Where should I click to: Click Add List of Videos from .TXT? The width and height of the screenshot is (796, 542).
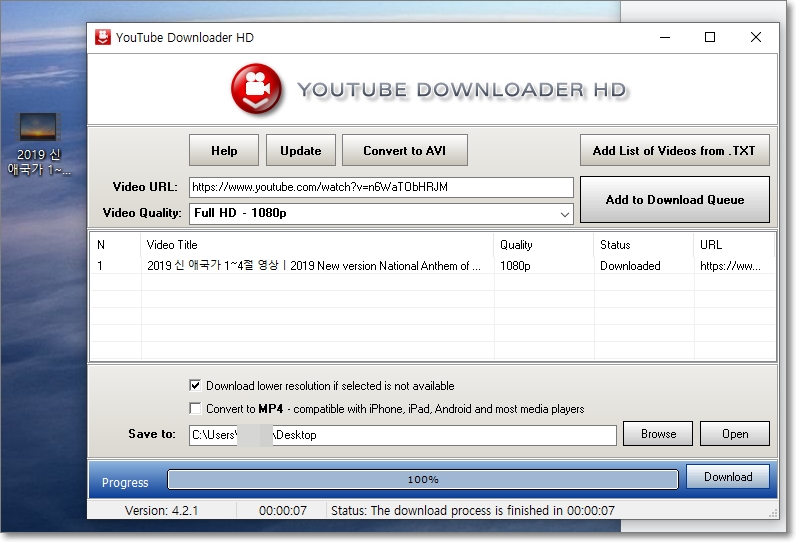(x=675, y=150)
